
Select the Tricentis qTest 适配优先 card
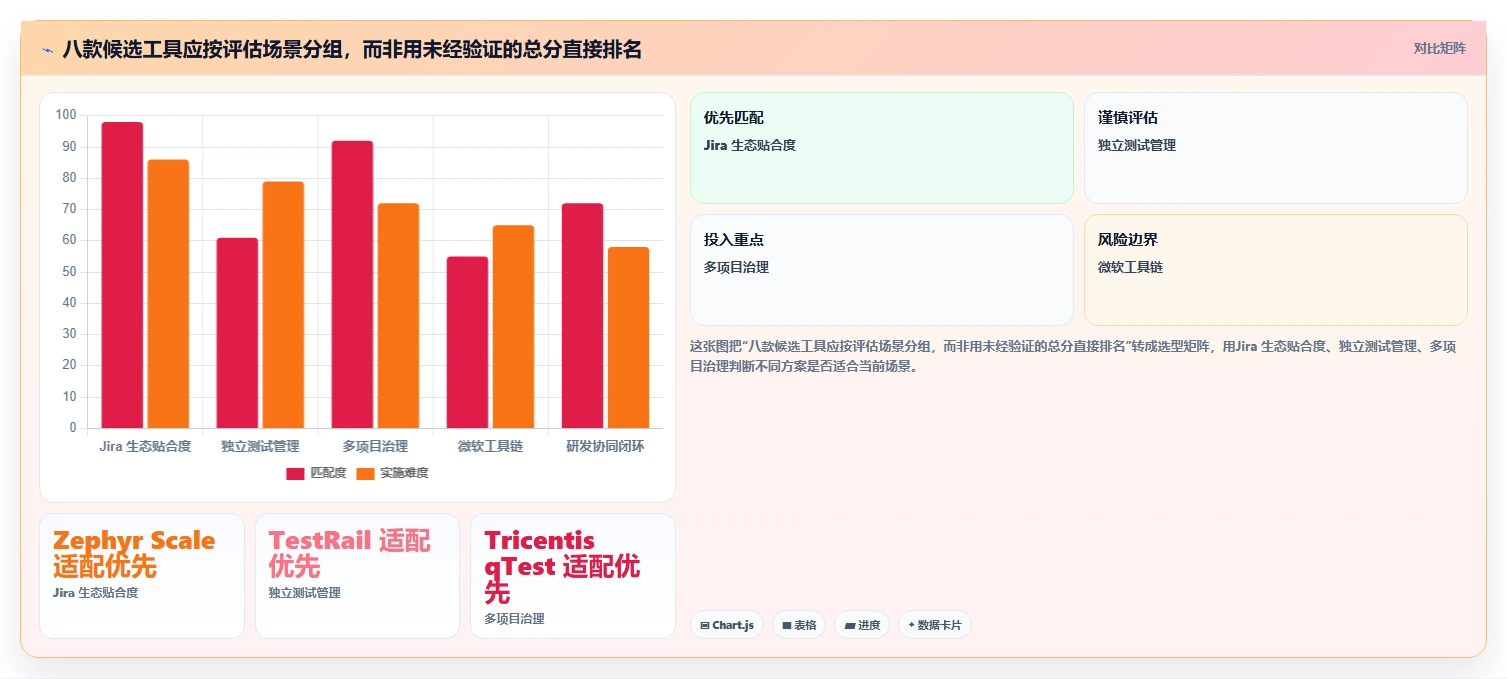point(572,576)
